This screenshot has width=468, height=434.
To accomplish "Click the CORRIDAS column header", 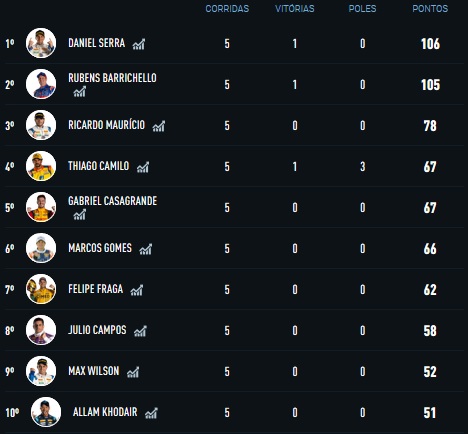I will pos(227,9).
